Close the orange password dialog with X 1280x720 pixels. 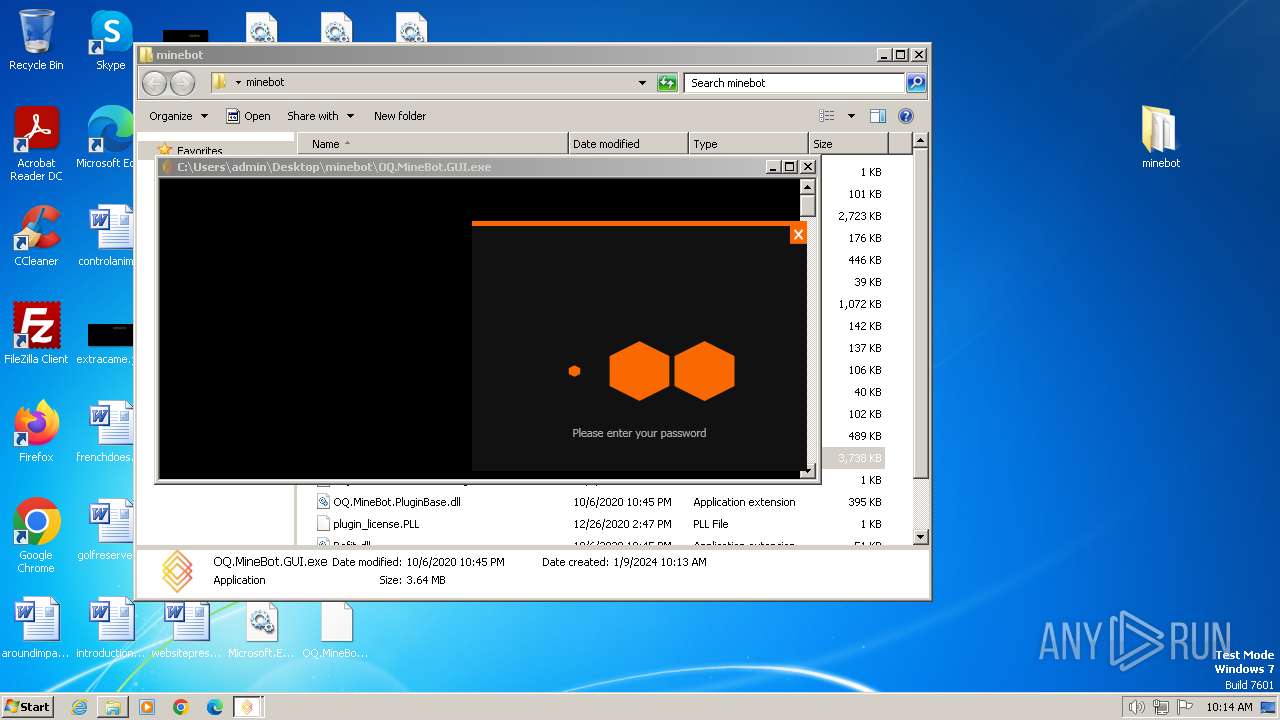point(798,234)
